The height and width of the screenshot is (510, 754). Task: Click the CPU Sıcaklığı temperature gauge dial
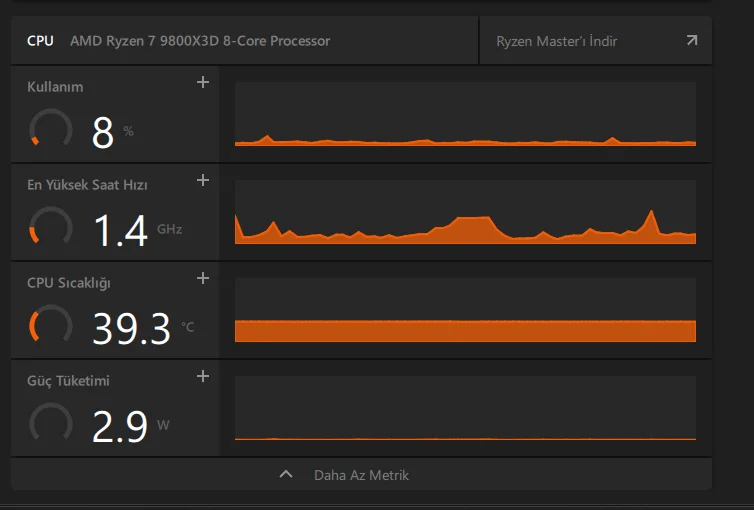pyautogui.click(x=51, y=324)
